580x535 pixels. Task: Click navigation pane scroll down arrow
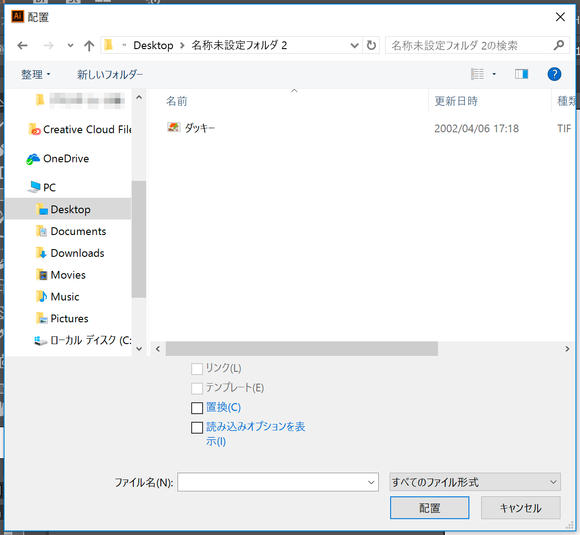pyautogui.click(x=139, y=349)
